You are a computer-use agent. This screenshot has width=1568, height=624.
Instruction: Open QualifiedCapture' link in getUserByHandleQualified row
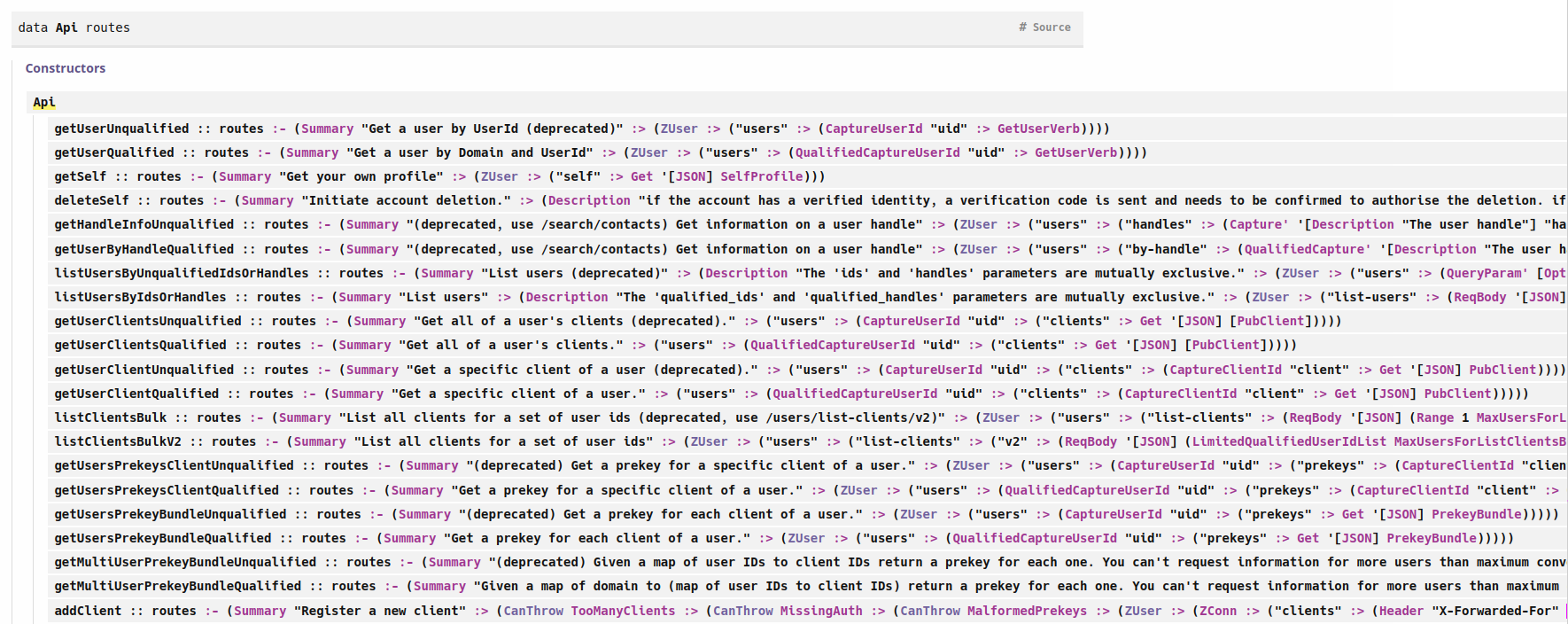(x=1308, y=249)
